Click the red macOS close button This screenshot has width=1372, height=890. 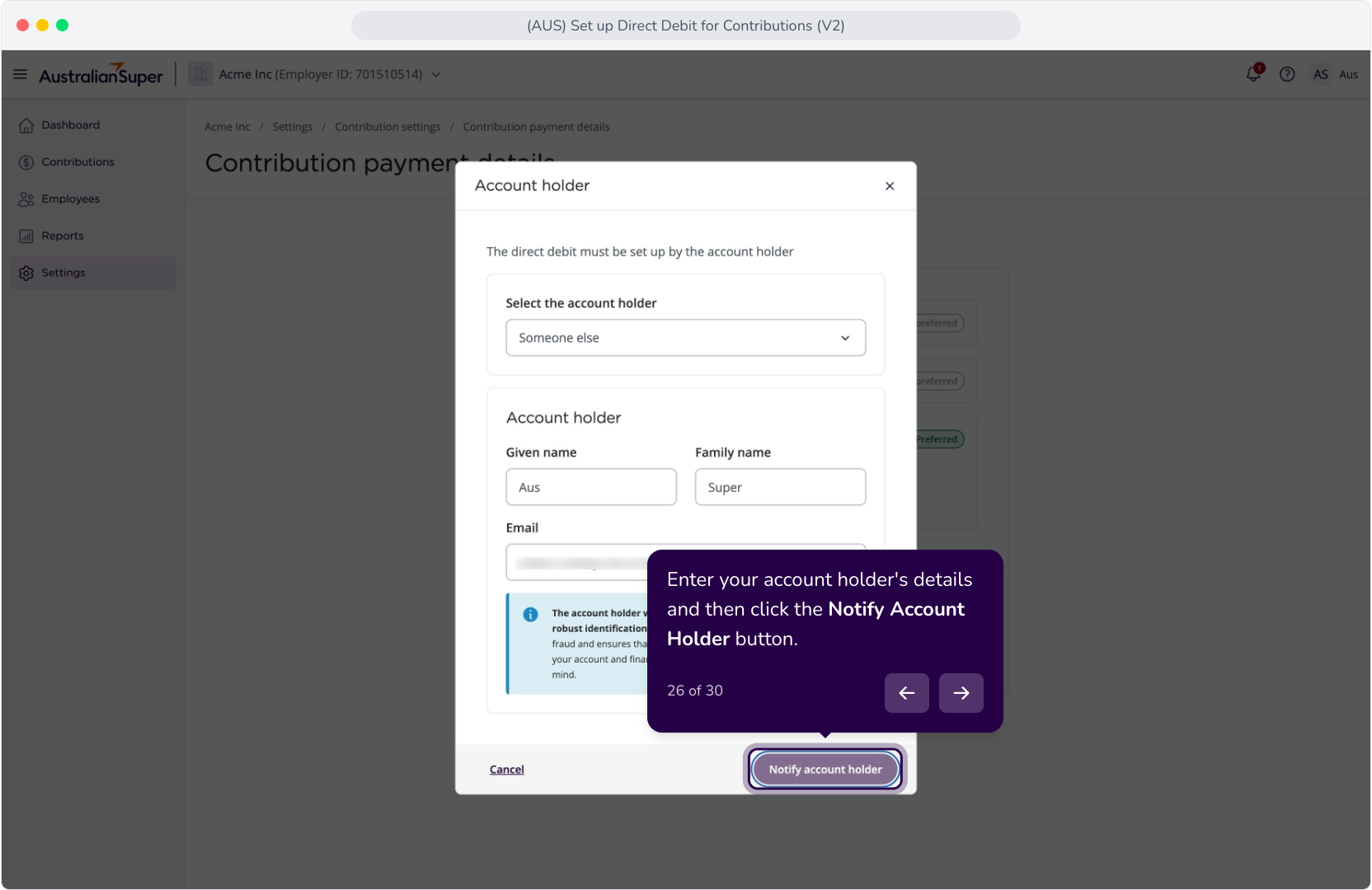point(22,26)
